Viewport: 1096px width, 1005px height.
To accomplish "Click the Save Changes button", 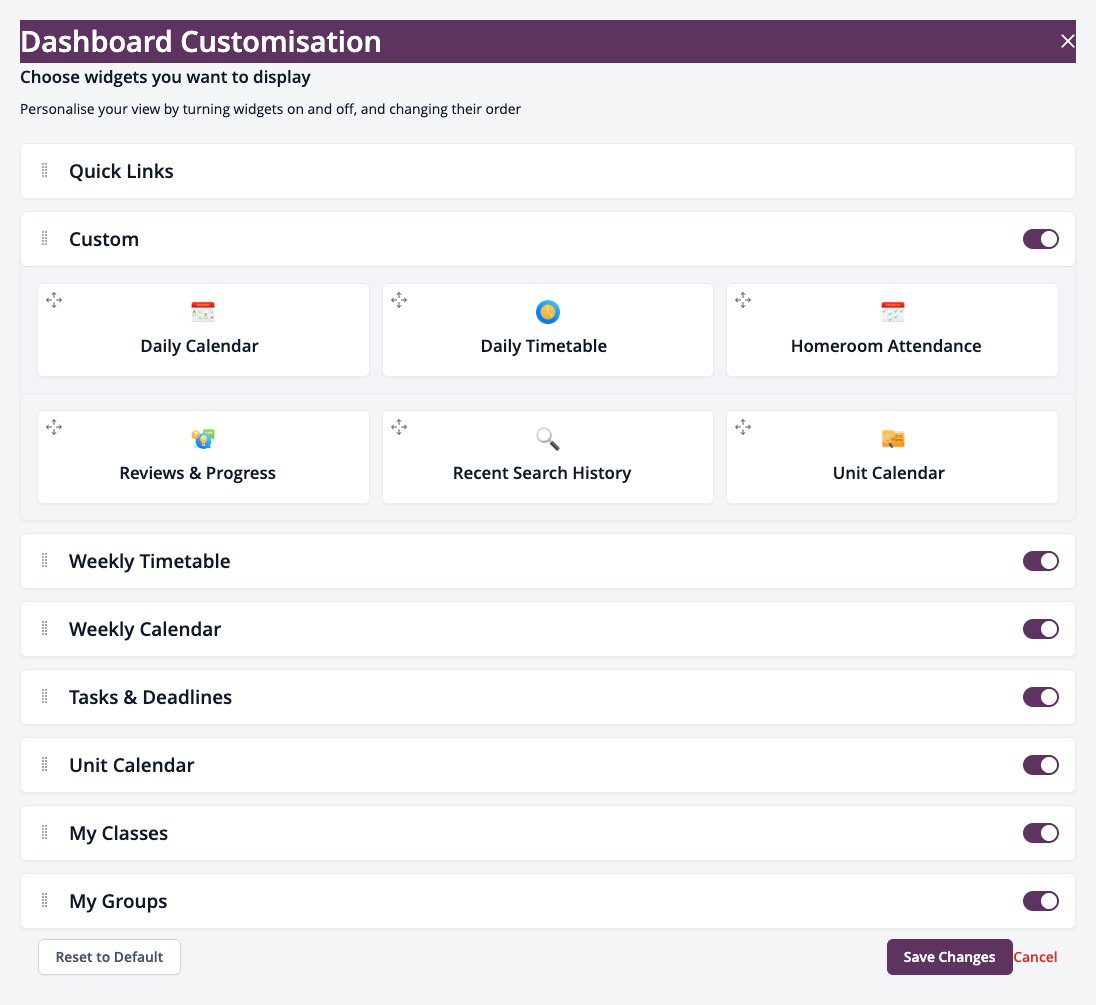I will (x=949, y=957).
